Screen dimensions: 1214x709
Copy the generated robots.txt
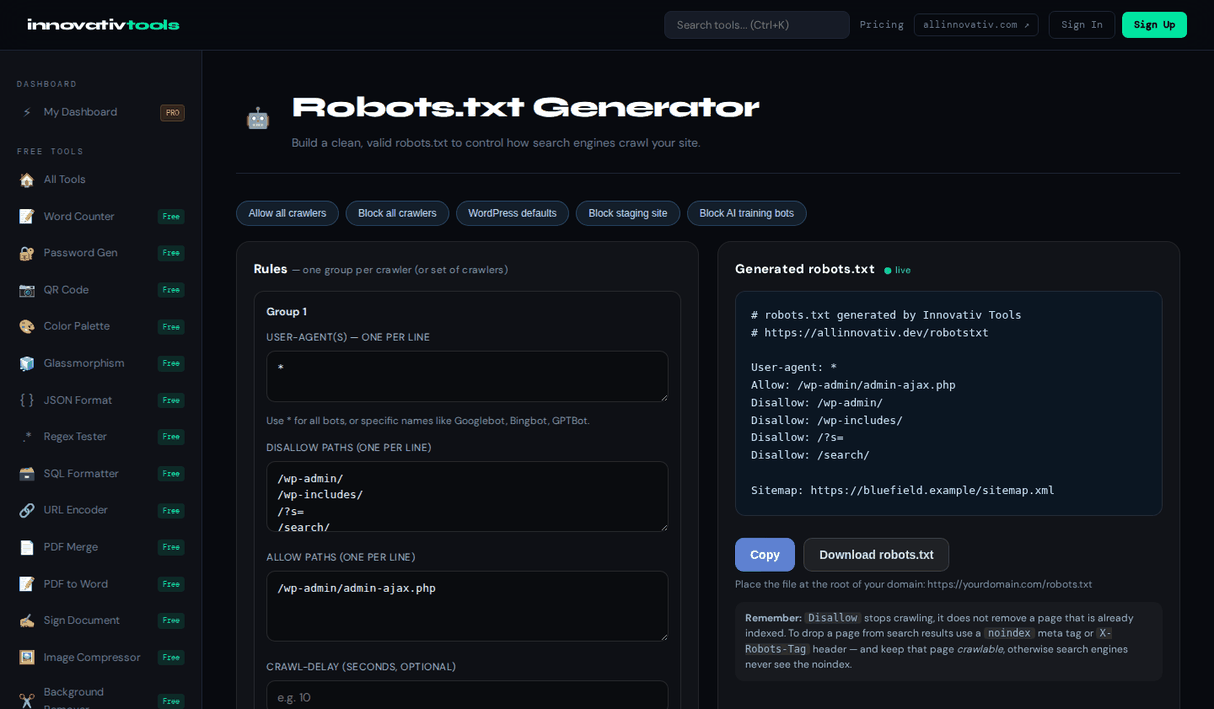[765, 555]
